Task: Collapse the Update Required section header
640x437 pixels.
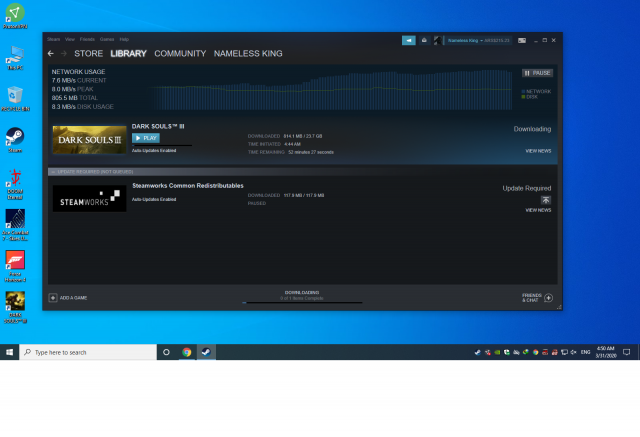Action: pyautogui.click(x=54, y=171)
